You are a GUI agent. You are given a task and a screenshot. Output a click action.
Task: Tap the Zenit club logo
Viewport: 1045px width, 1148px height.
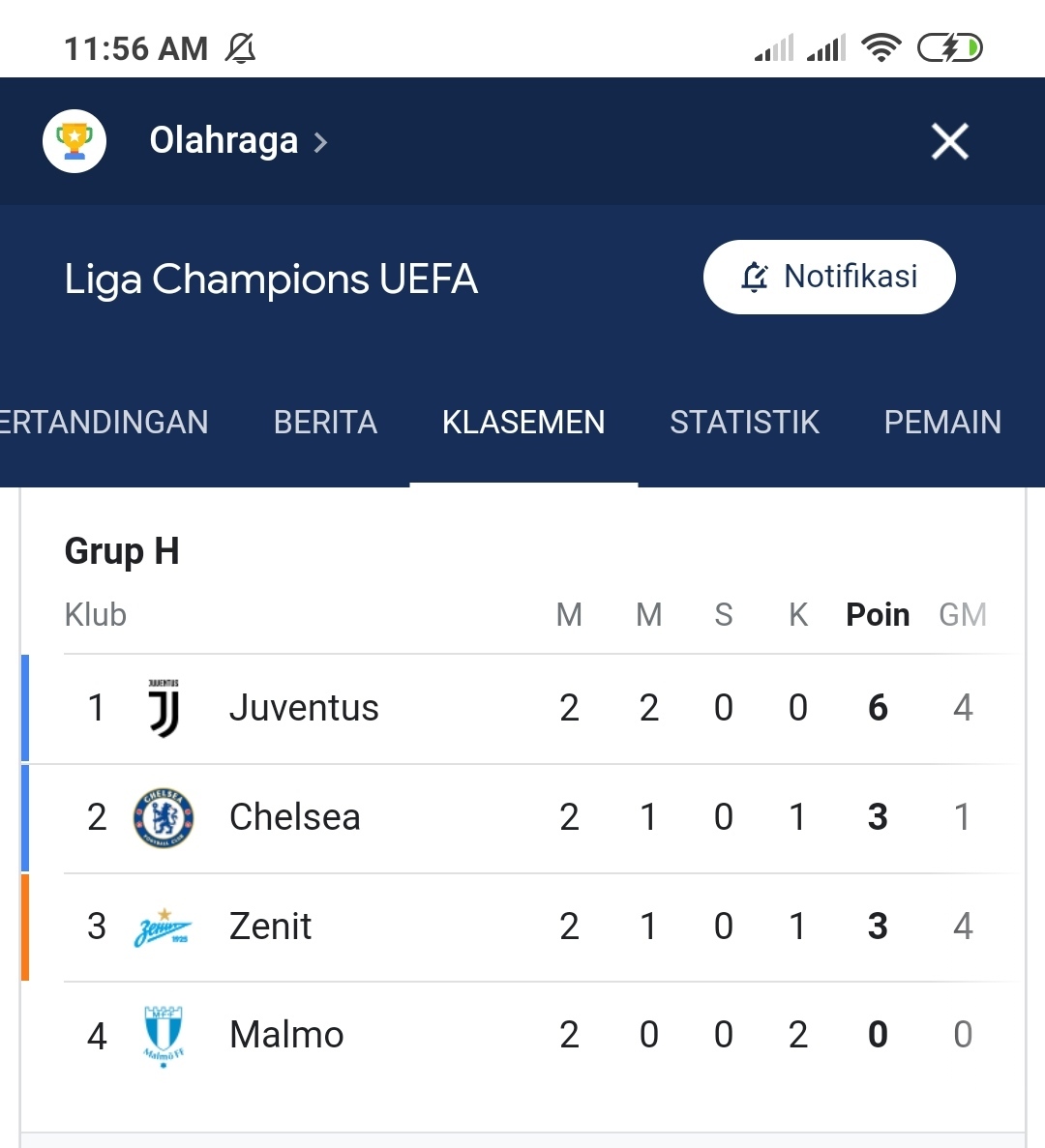pos(163,927)
